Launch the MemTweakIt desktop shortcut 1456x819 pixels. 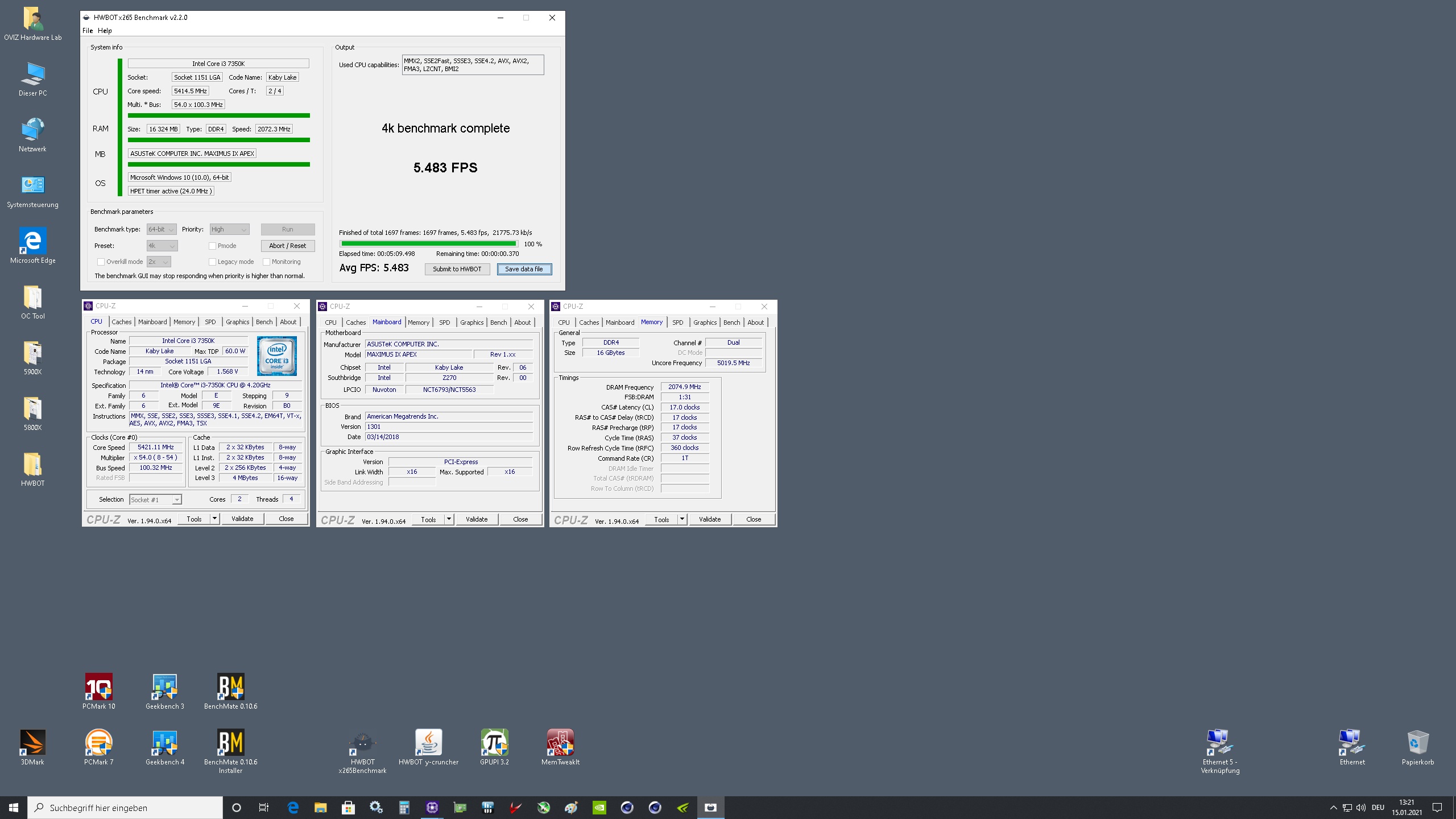point(560,747)
